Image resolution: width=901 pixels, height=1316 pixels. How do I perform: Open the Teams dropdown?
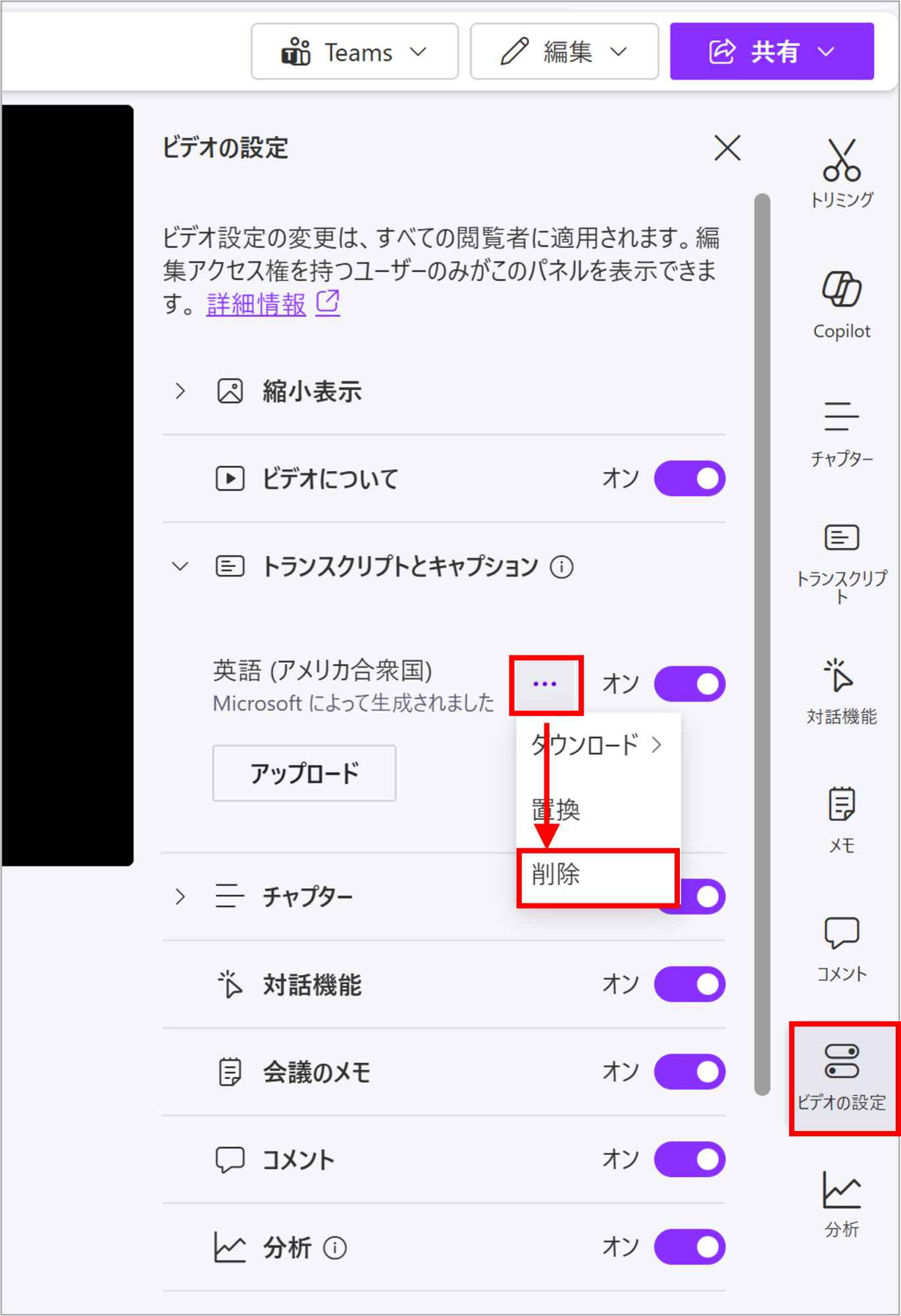click(355, 51)
